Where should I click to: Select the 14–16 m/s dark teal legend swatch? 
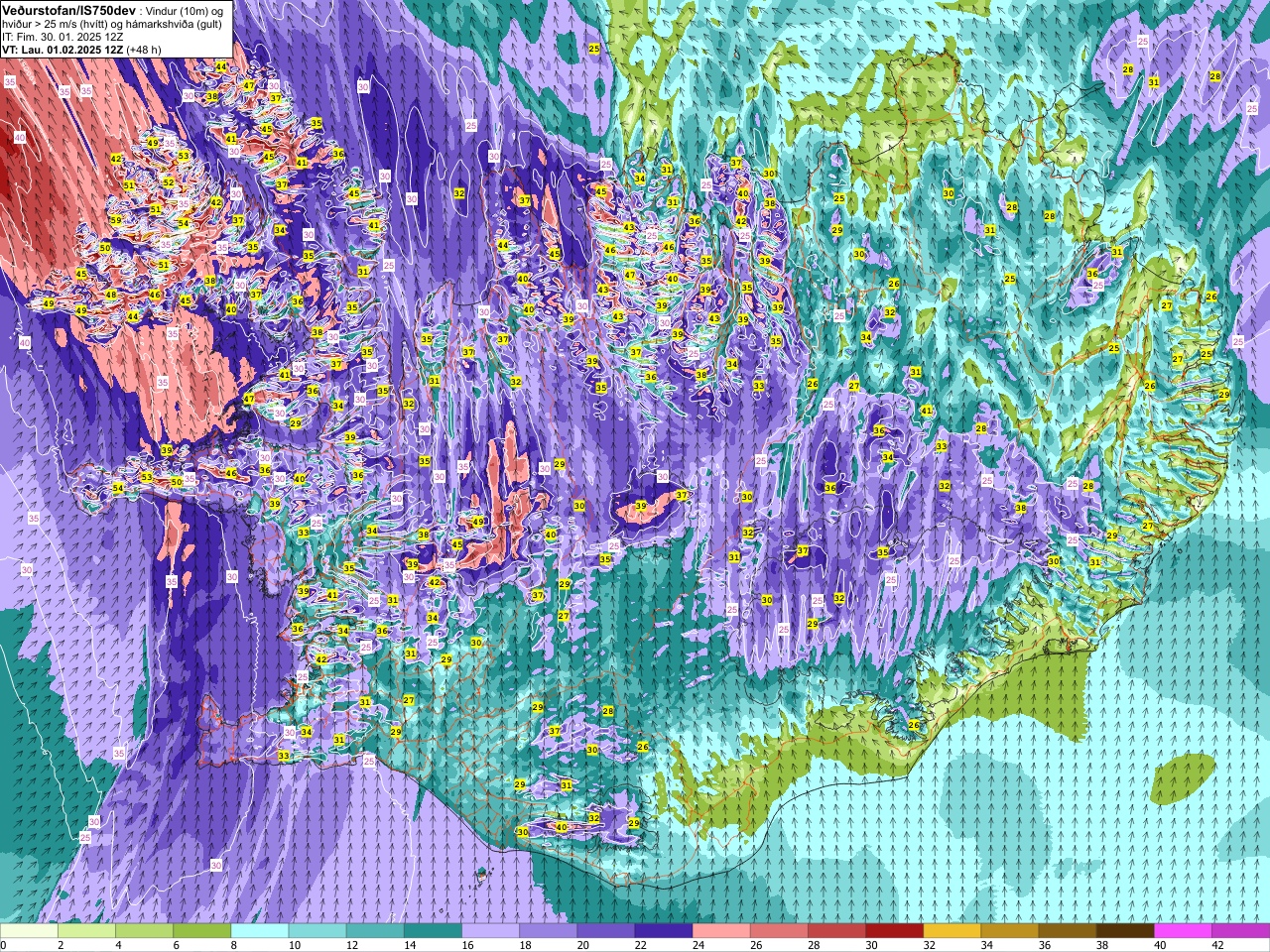(433, 931)
